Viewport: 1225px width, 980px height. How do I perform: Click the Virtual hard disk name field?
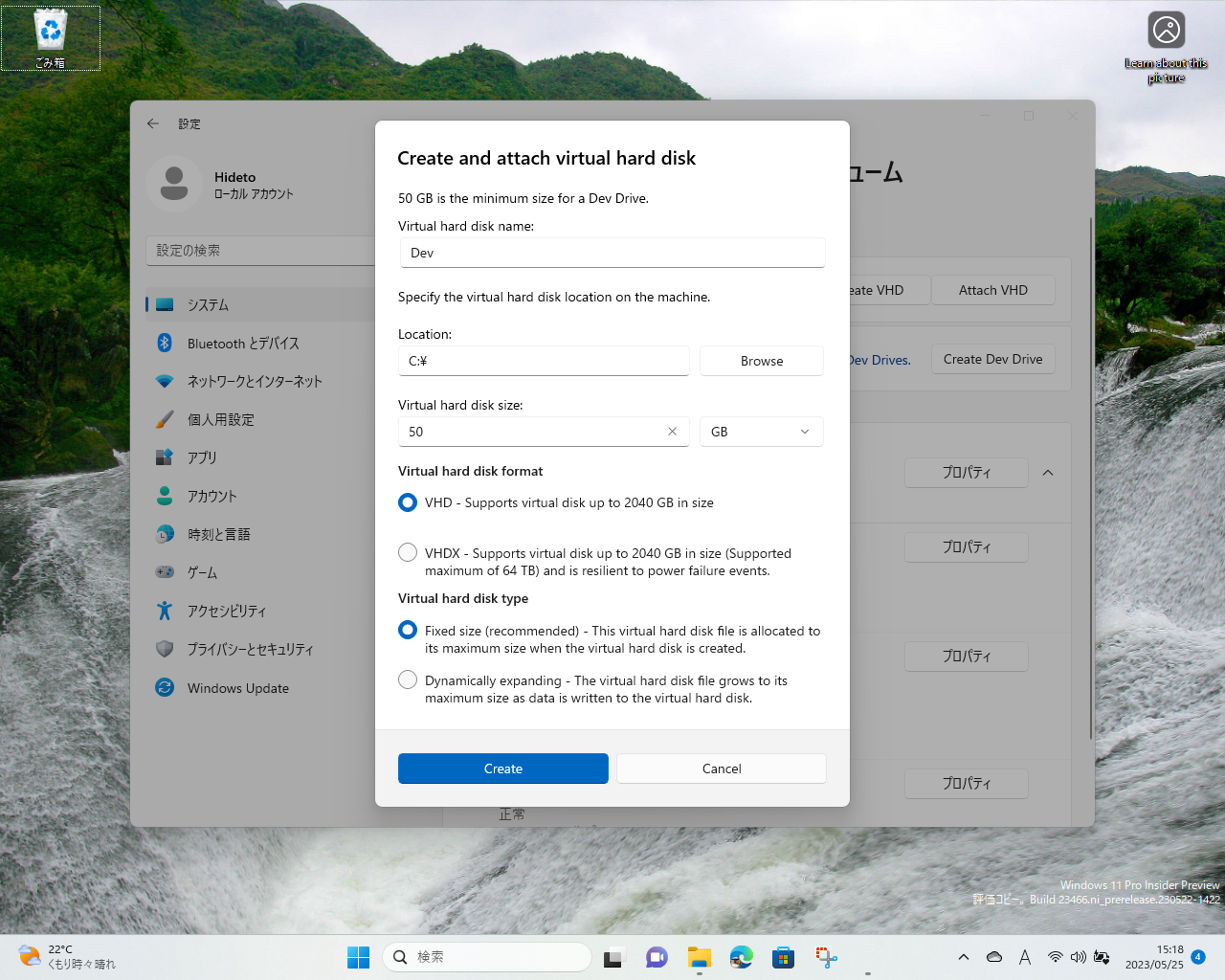612,253
